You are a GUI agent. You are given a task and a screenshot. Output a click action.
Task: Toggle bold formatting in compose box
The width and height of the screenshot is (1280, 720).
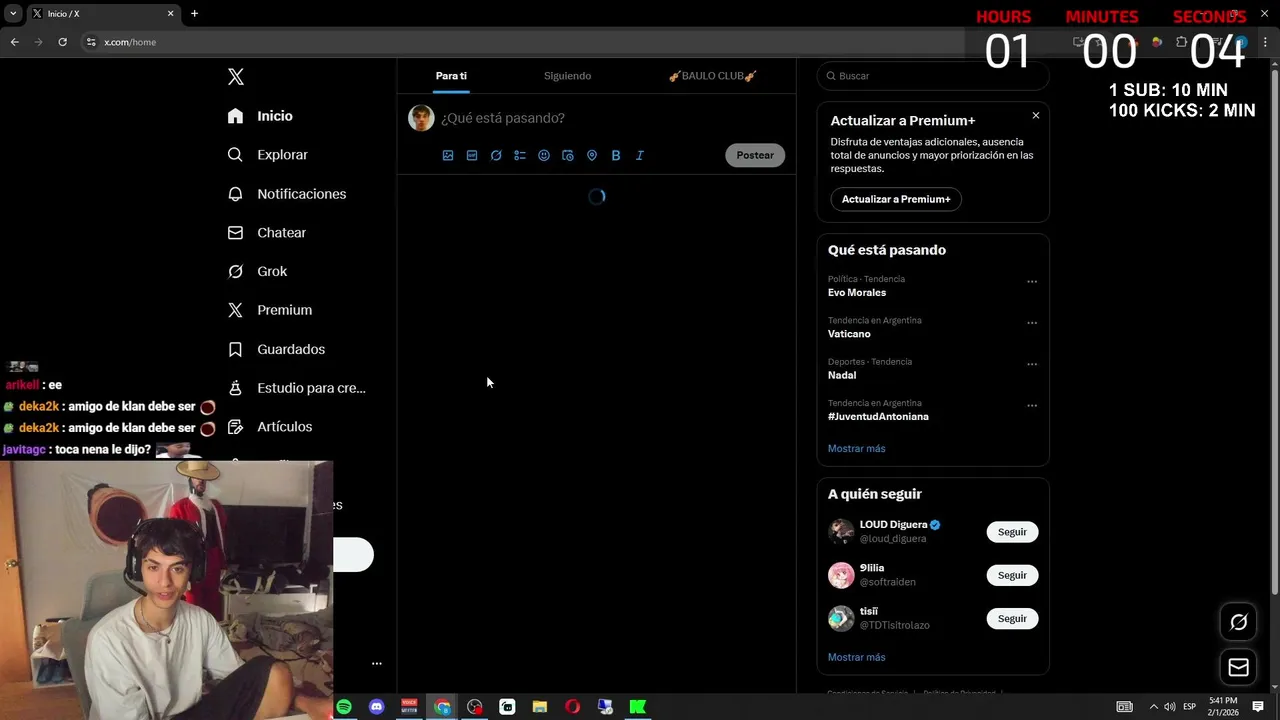tap(616, 155)
